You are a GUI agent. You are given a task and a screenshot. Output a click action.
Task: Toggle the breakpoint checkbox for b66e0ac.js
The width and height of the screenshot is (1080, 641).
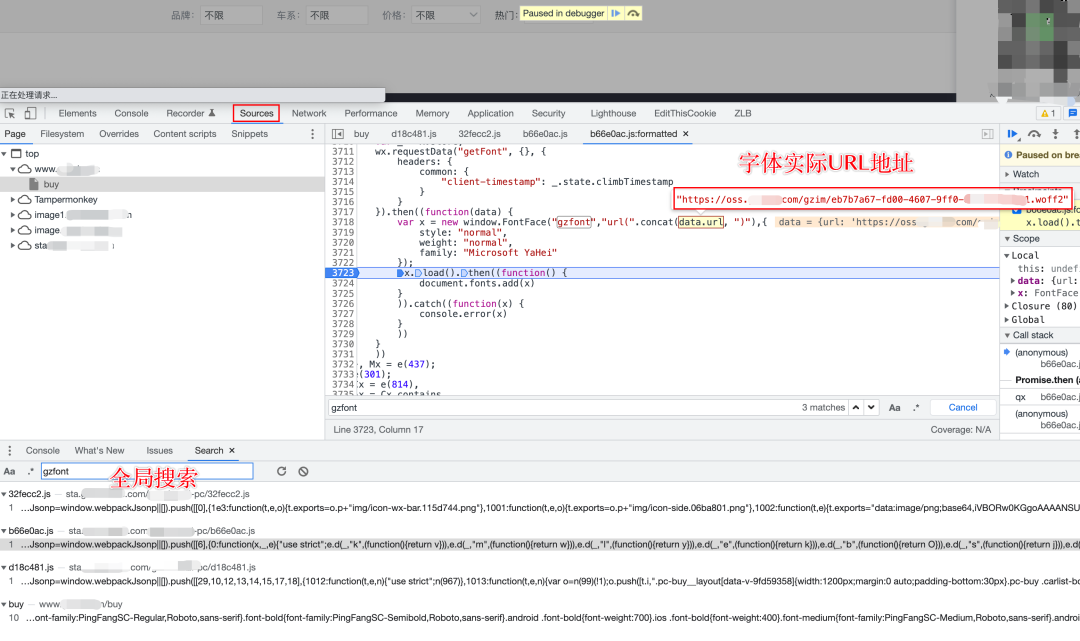pos(1016,210)
